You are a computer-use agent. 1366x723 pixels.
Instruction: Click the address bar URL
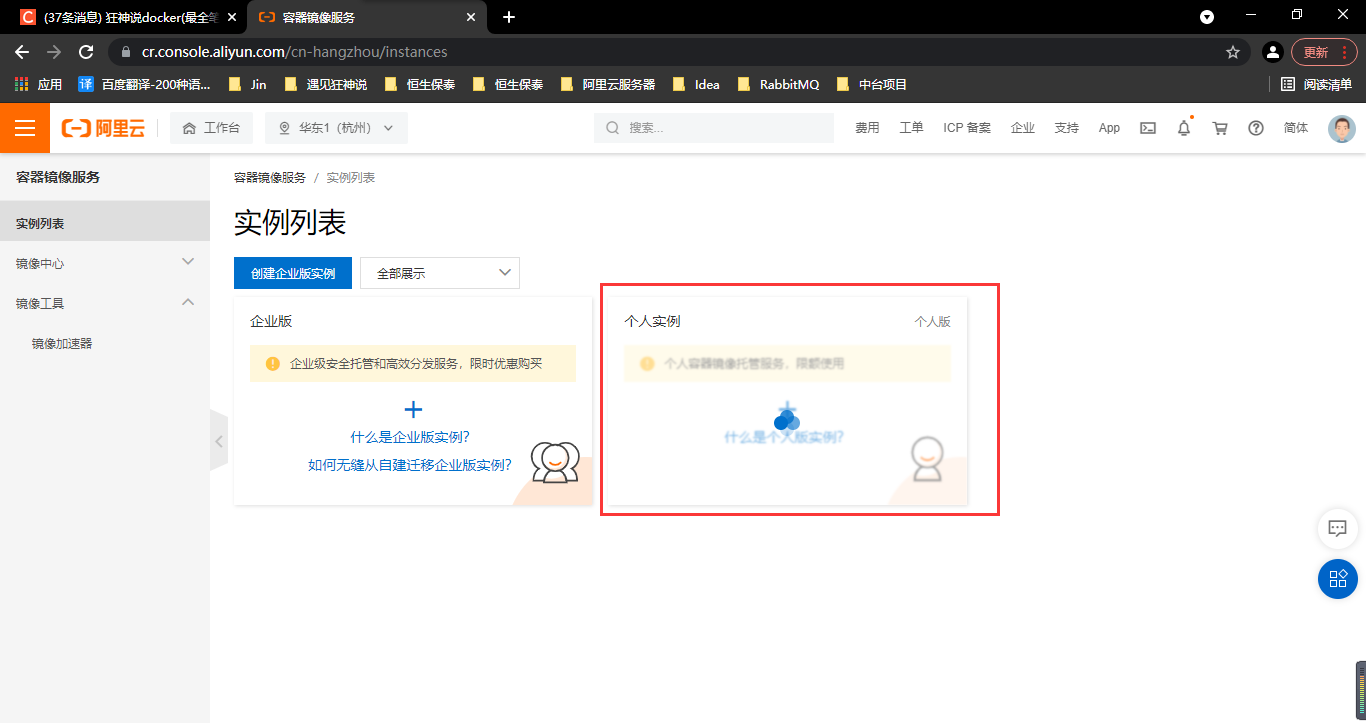pyautogui.click(x=295, y=52)
